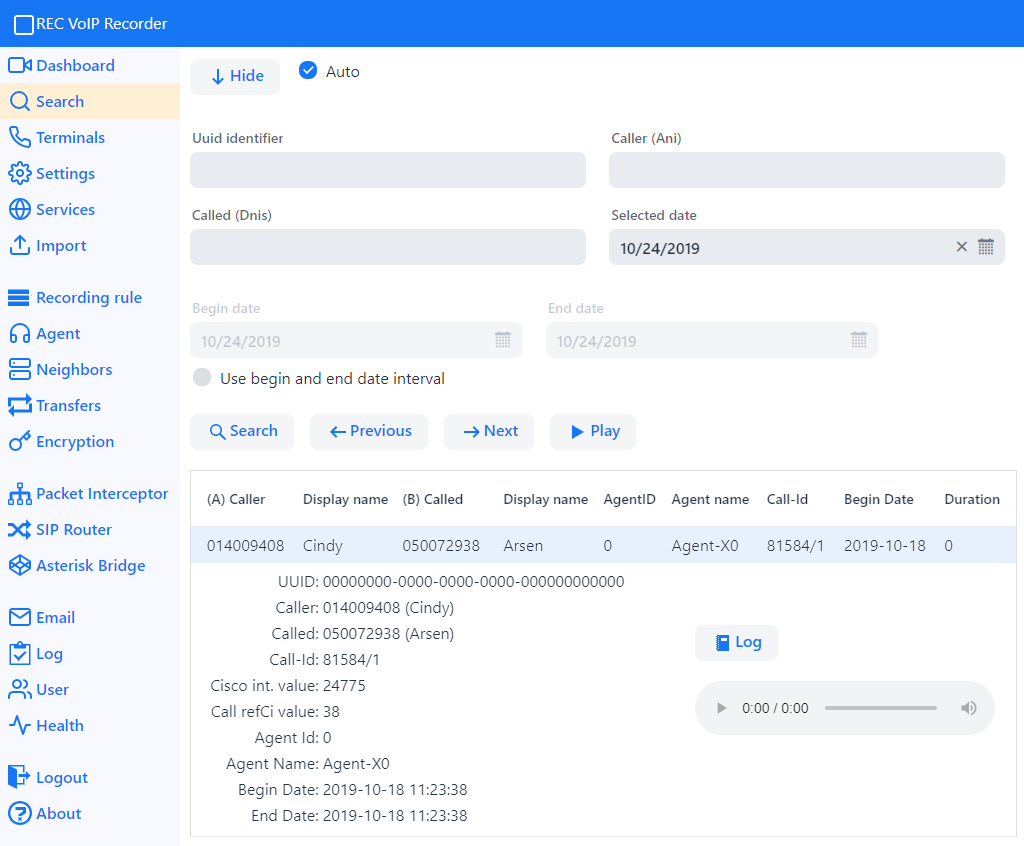Click the Uuid identifier input field

[x=388, y=170]
